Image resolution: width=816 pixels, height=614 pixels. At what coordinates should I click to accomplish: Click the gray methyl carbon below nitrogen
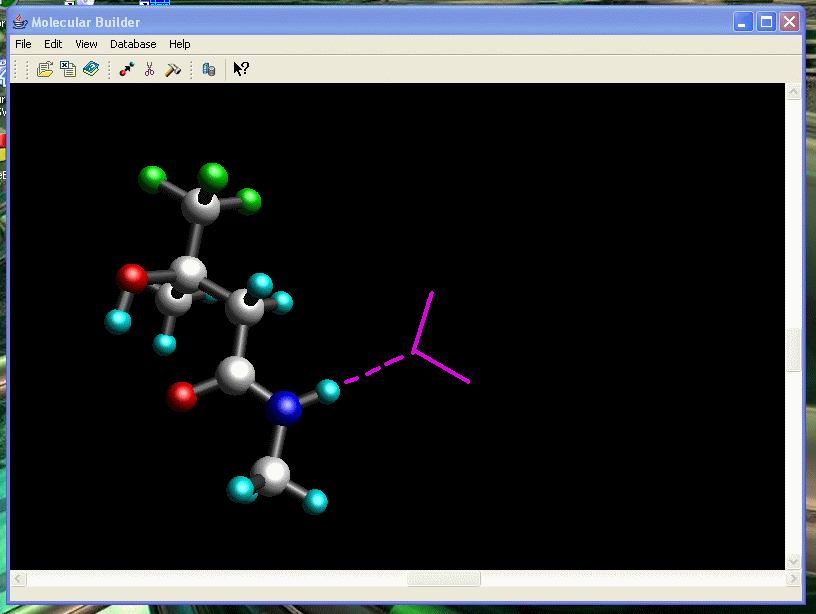click(x=270, y=476)
